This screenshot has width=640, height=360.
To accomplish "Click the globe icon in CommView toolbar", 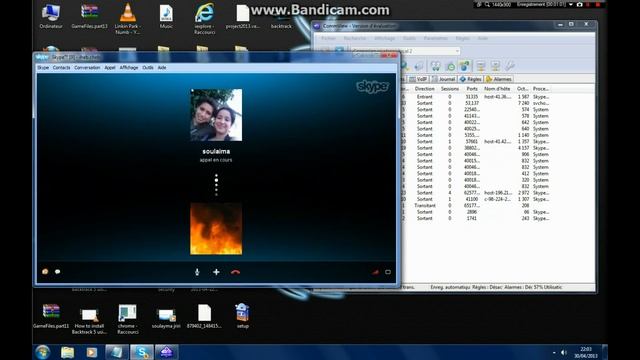I will pos(464,66).
